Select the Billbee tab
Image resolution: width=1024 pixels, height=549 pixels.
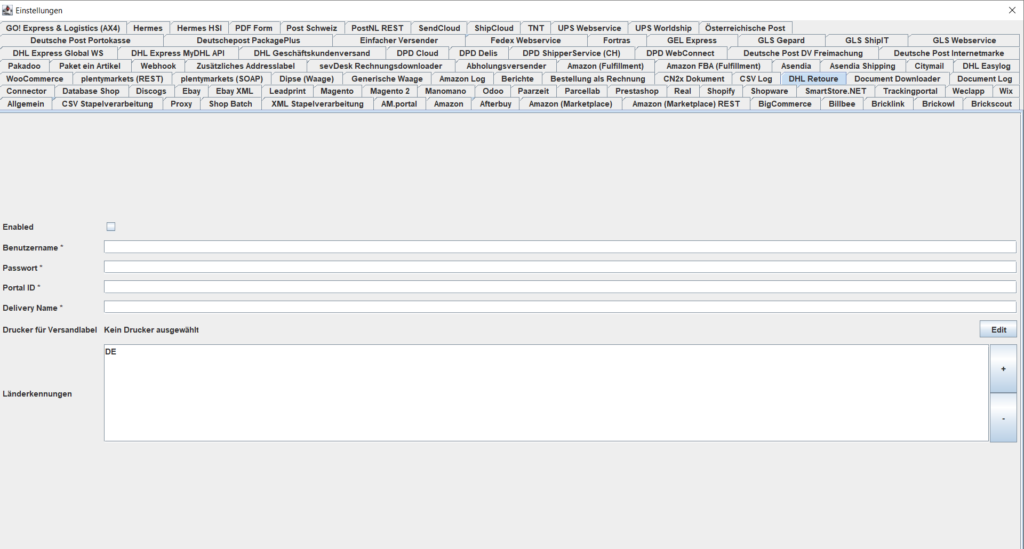(842, 104)
